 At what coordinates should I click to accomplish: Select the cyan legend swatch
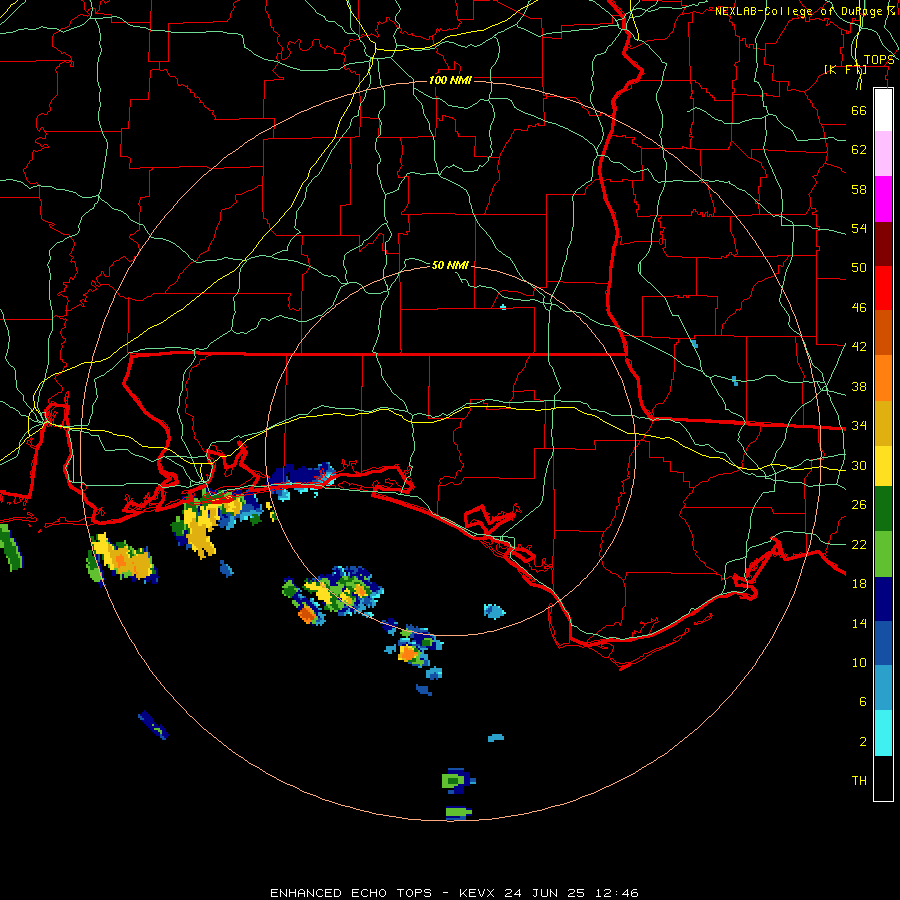(x=883, y=733)
